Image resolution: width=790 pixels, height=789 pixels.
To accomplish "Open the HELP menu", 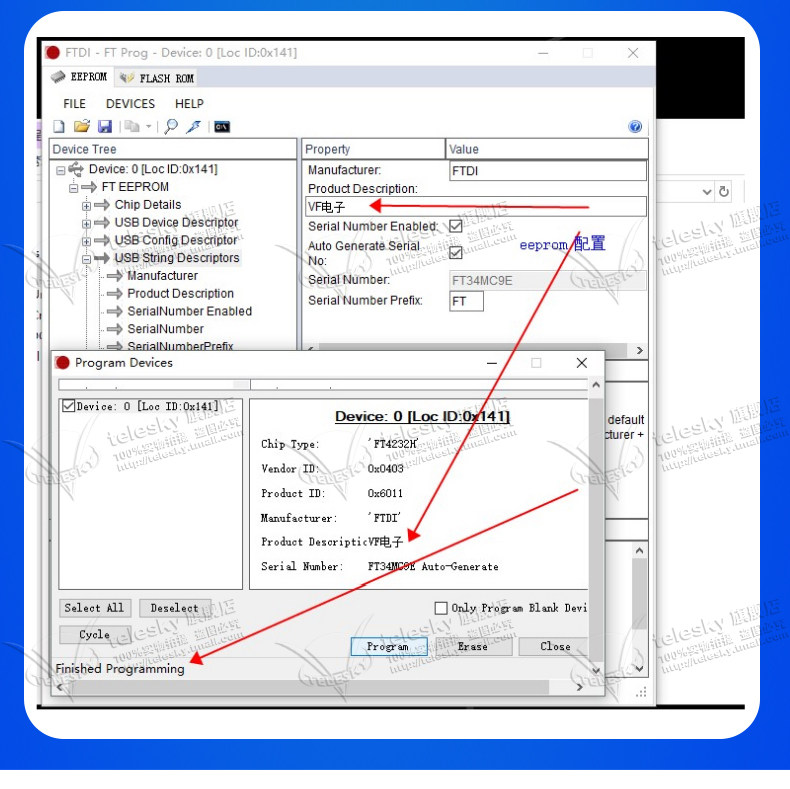I will (189, 104).
